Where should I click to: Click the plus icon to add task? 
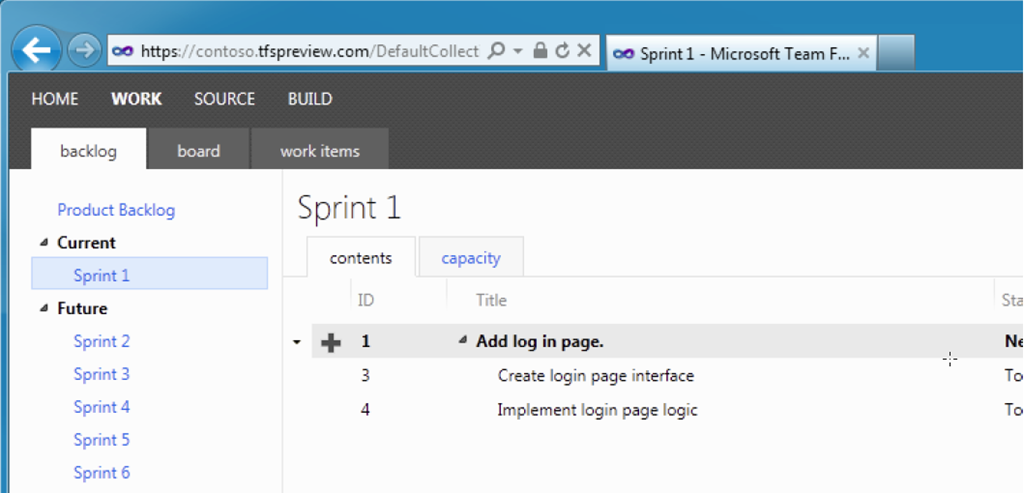pyautogui.click(x=331, y=342)
